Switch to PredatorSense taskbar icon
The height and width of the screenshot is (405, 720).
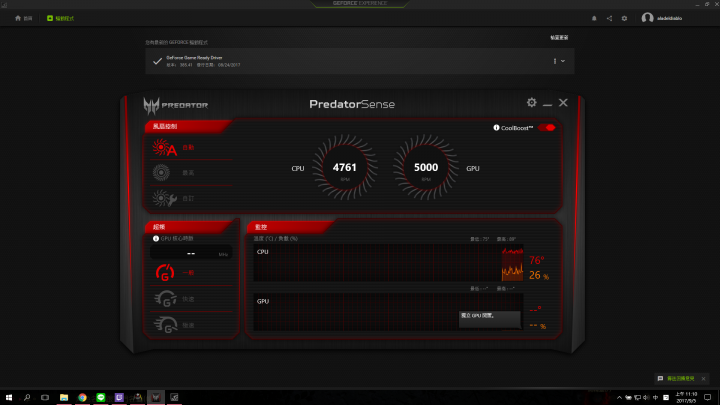156,397
